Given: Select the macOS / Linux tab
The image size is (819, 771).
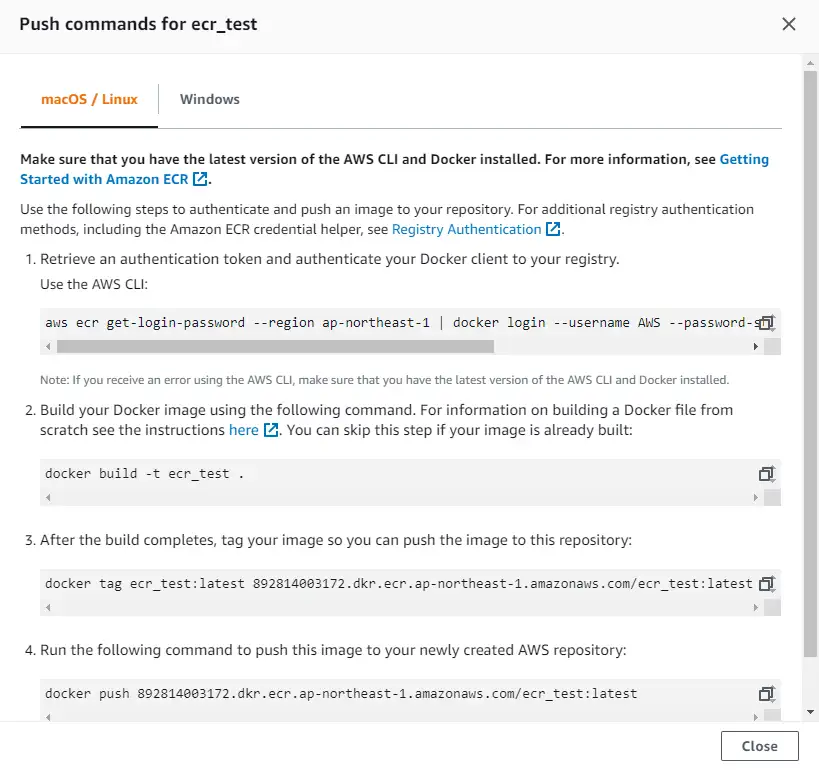Looking at the screenshot, I should (x=89, y=99).
